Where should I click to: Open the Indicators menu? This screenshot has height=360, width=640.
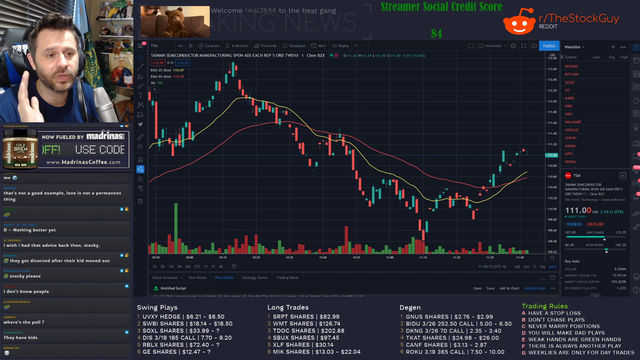pyautogui.click(x=237, y=46)
